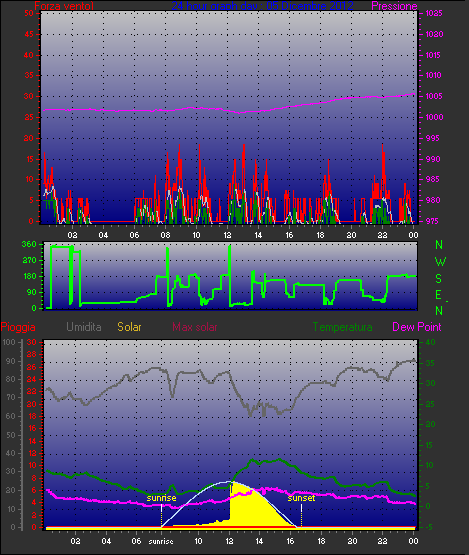Click the '180' wind direction axis value
Screen dimensions: 469x555
click(29, 276)
